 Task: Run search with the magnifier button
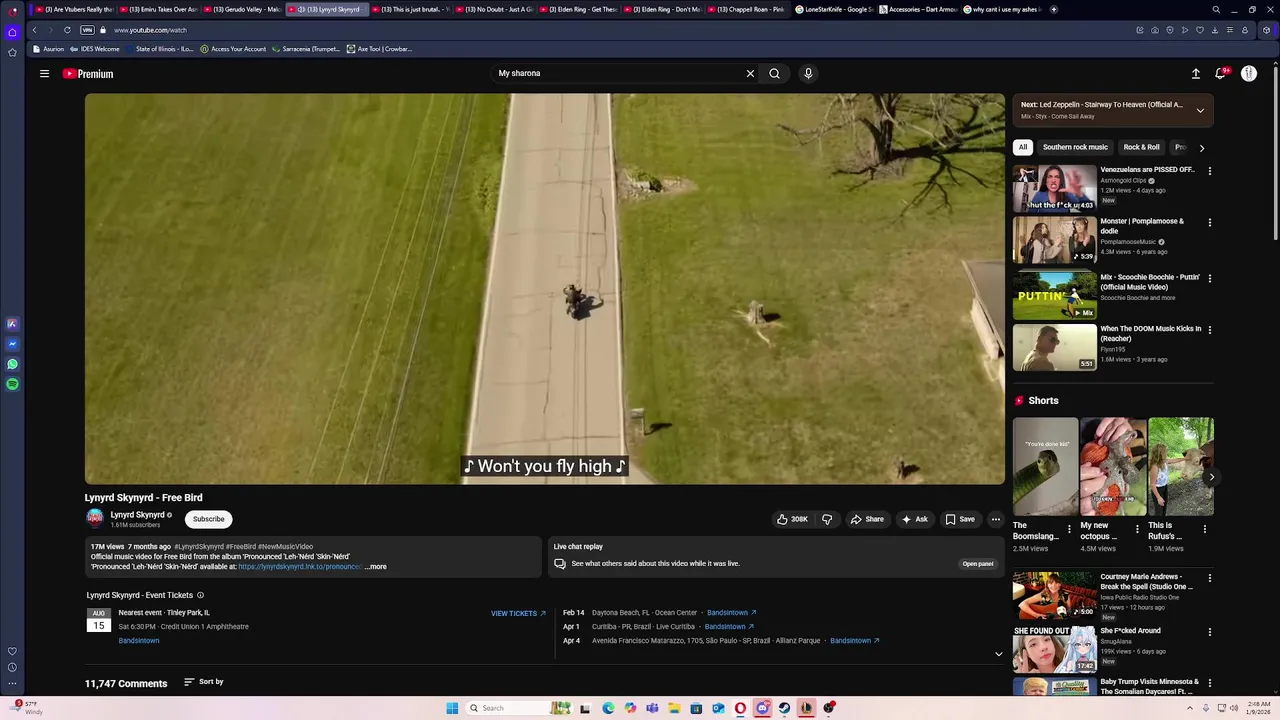point(774,73)
